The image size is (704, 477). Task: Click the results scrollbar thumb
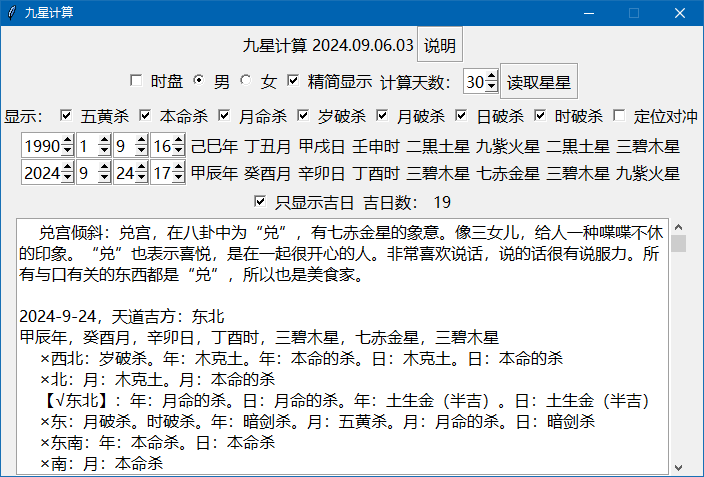(x=678, y=243)
